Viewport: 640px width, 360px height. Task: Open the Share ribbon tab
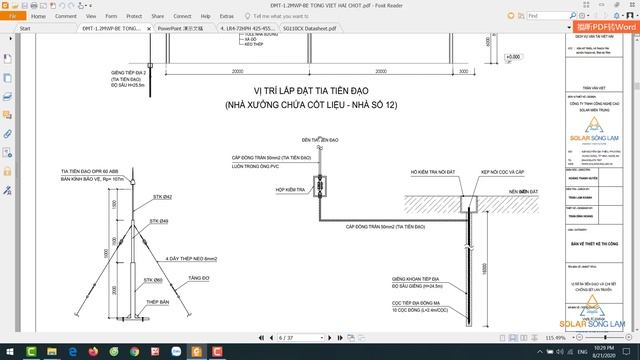tap(158, 16)
